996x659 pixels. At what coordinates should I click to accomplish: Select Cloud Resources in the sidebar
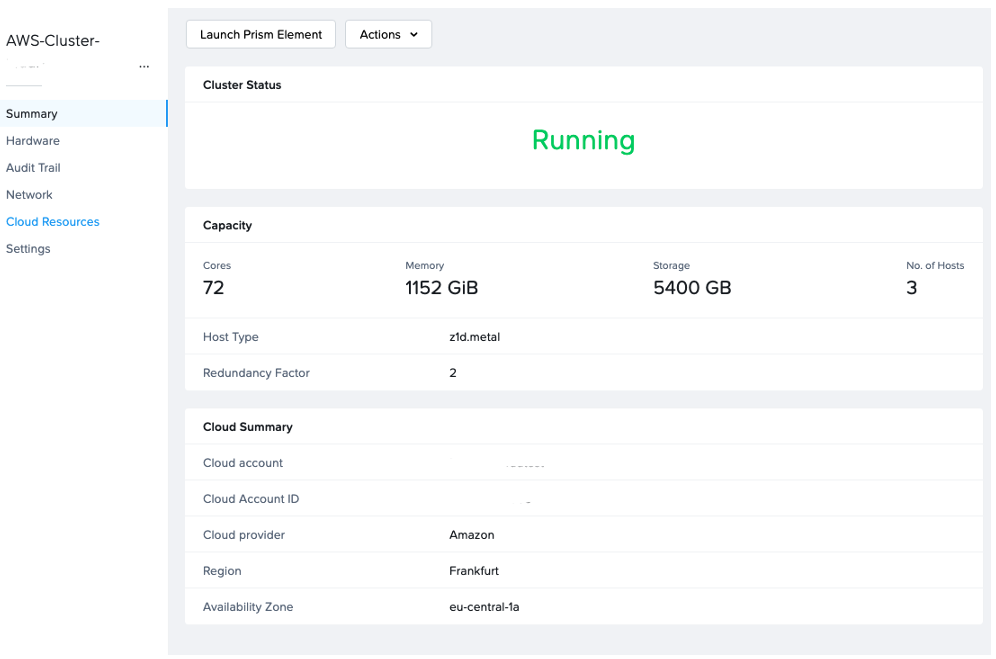pos(52,221)
